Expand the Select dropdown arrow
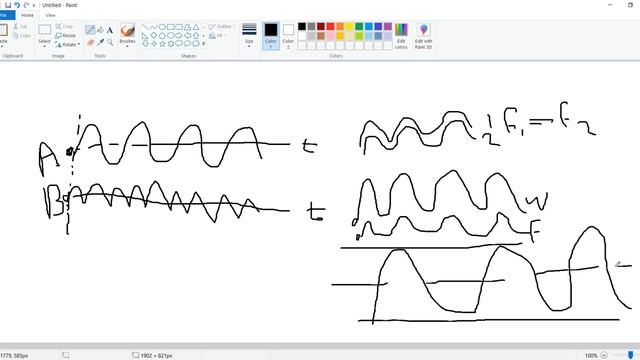The width and height of the screenshot is (640, 360). point(44,46)
